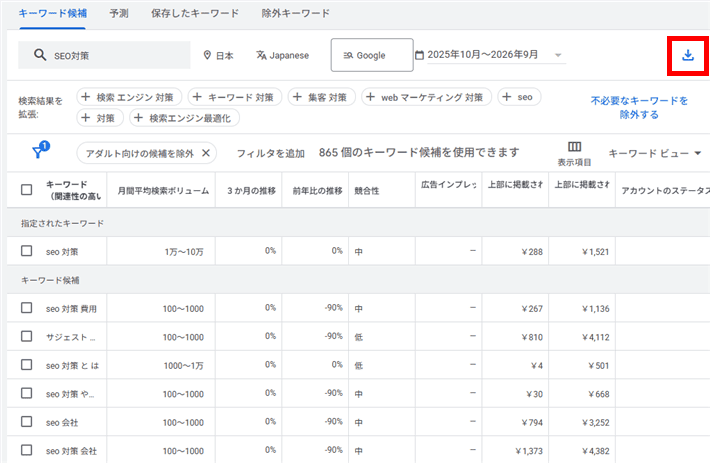Add 集客 対策 suggestion chip
Screen dimensions: 710x463
[321, 97]
